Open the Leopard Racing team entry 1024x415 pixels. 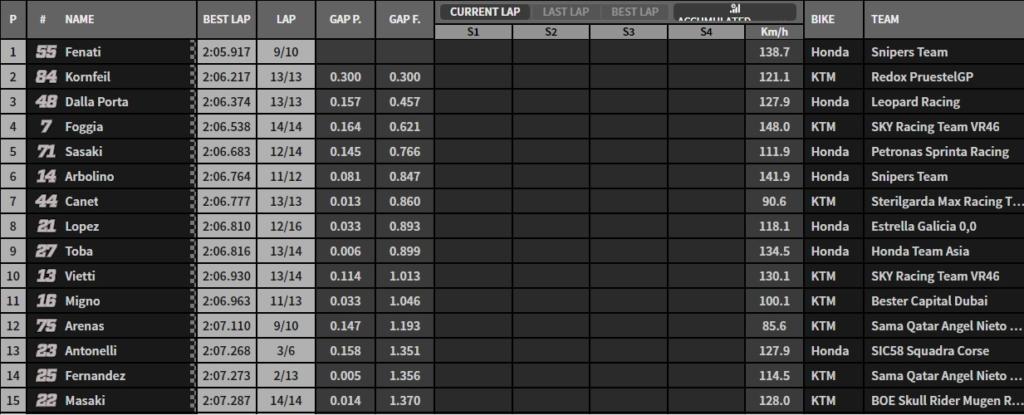(915, 102)
